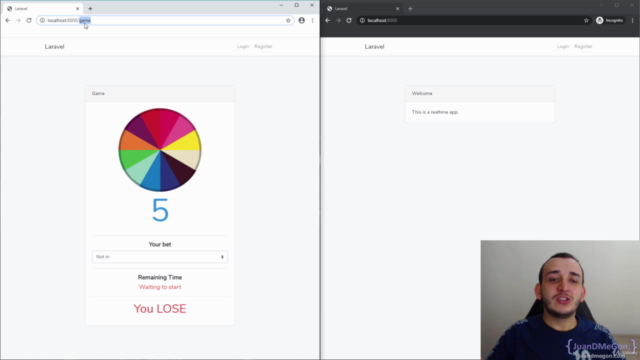Open the Your bet dropdown showing Not in
The width and height of the screenshot is (640, 360).
160,257
